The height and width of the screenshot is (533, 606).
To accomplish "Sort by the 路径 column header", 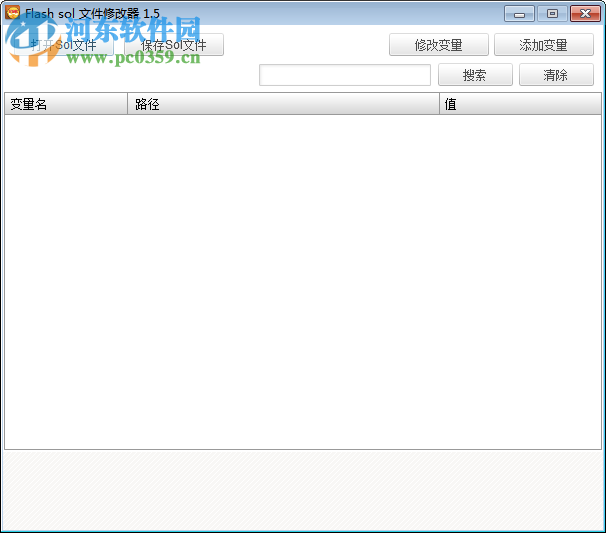I will click(283, 104).
